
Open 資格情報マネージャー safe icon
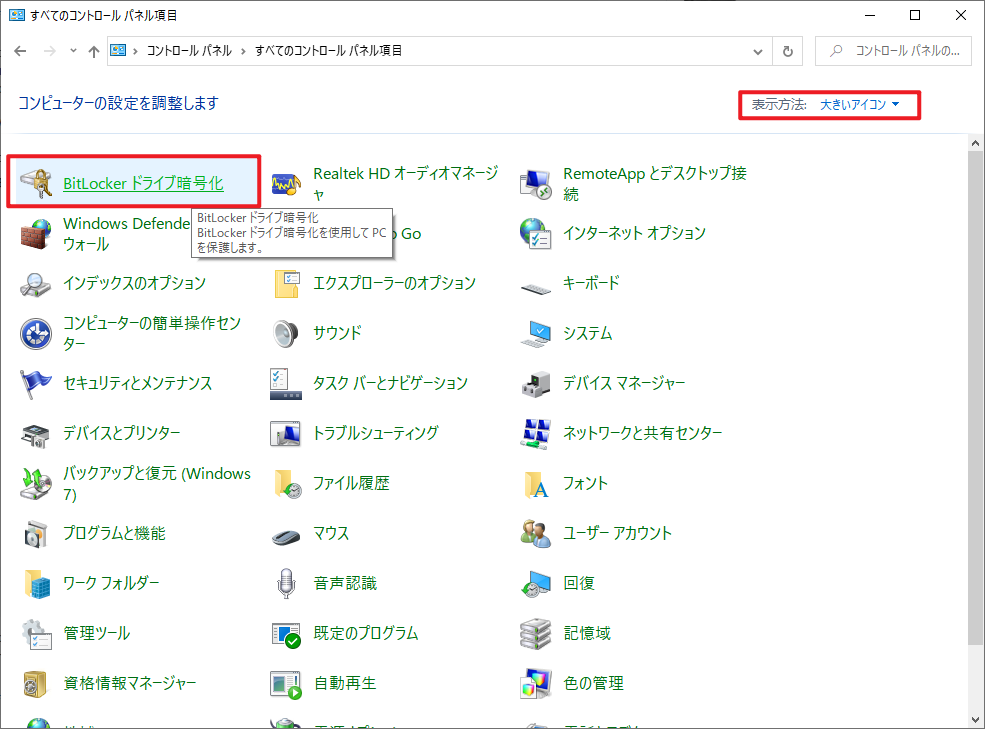coord(36,683)
